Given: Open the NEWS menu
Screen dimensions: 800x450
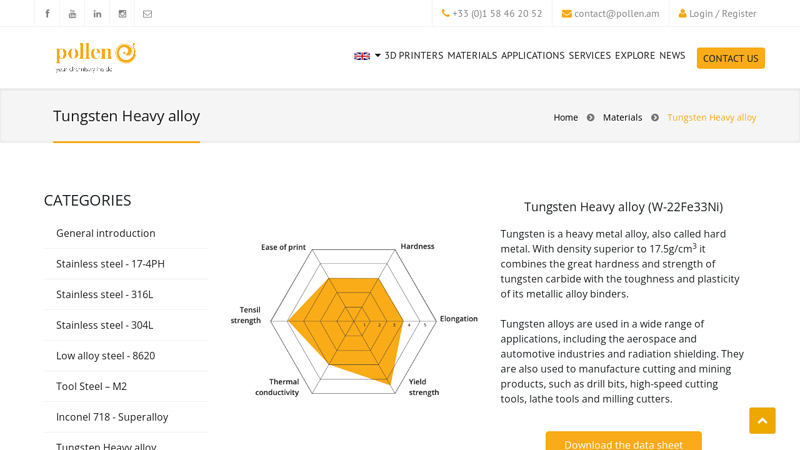Looking at the screenshot, I should click(x=672, y=56).
